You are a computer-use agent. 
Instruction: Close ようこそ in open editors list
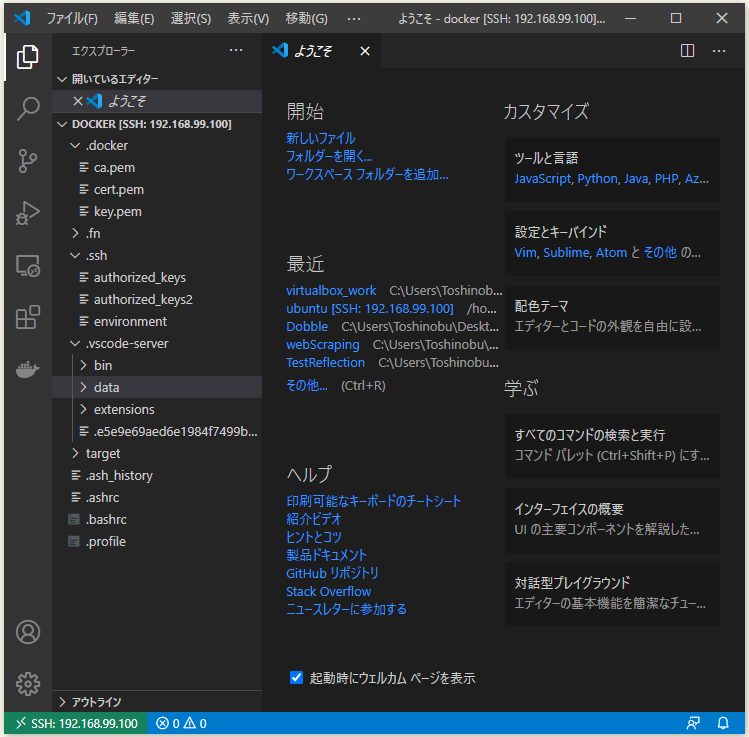click(77, 101)
